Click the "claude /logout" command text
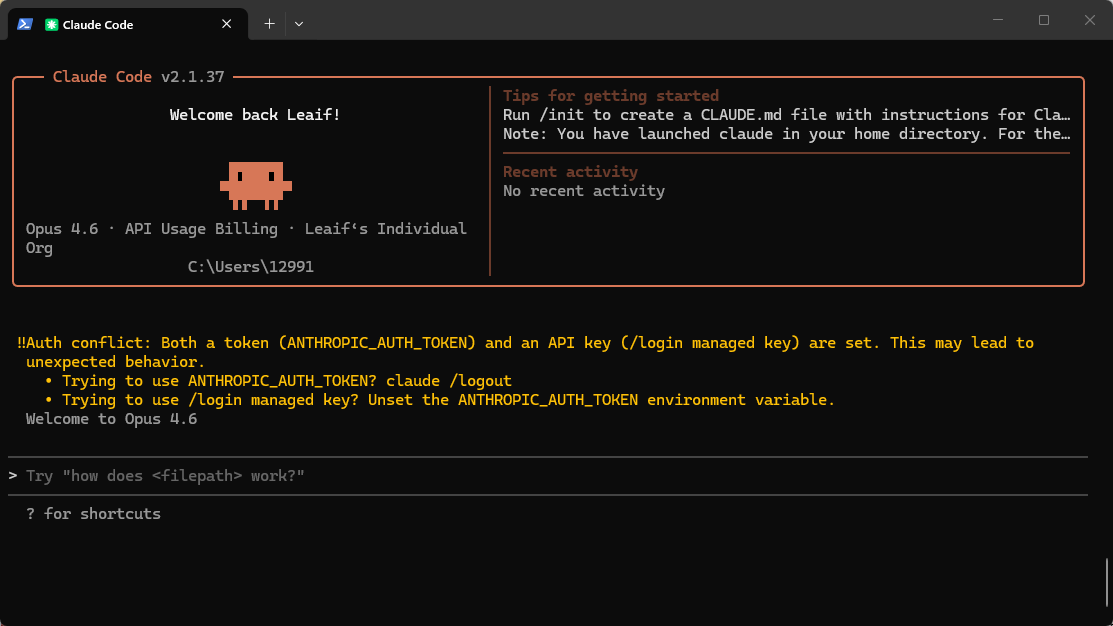This screenshot has width=1113, height=626. [x=448, y=381]
